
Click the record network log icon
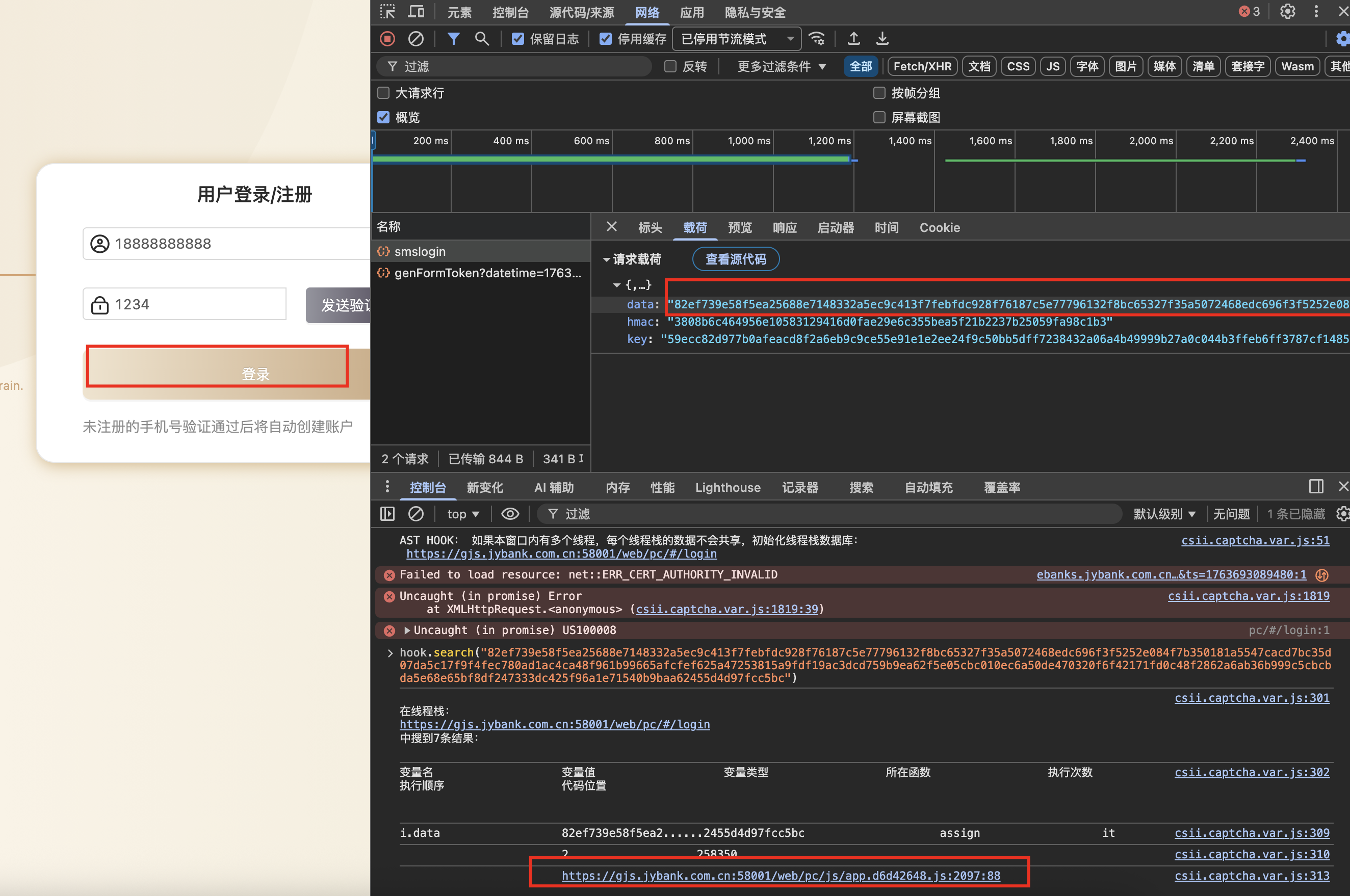387,38
